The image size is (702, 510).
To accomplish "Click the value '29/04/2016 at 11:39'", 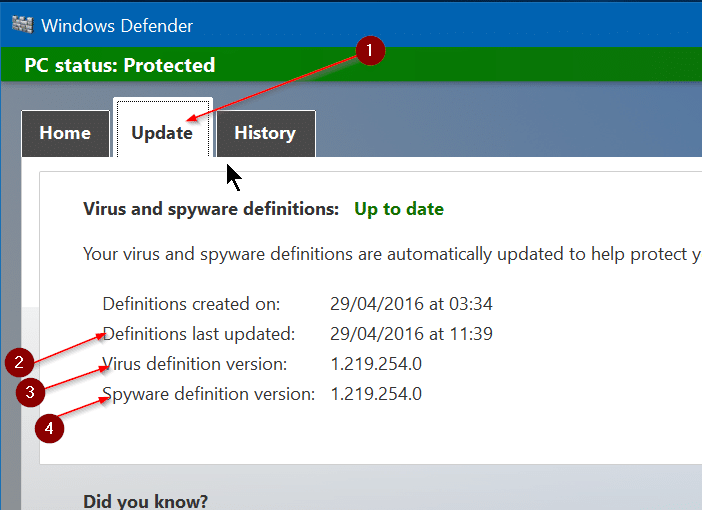I will [x=411, y=334].
